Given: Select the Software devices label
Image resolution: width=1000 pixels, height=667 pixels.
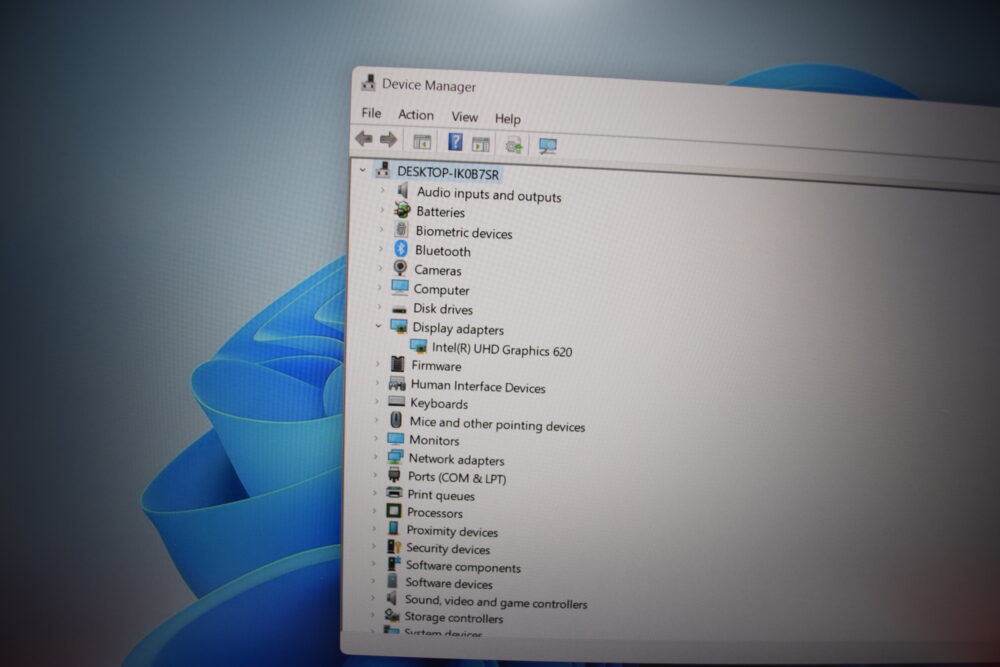Looking at the screenshot, I should 448,583.
